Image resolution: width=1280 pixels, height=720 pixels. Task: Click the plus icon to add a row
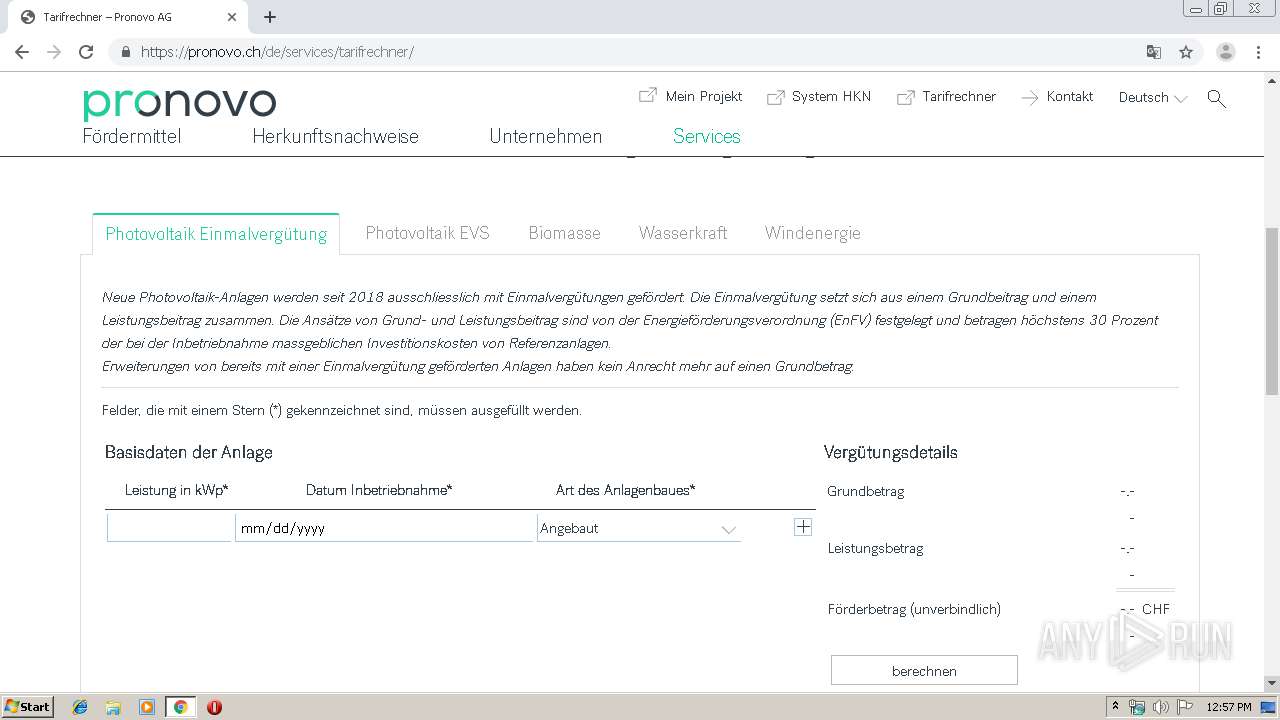pyautogui.click(x=803, y=527)
